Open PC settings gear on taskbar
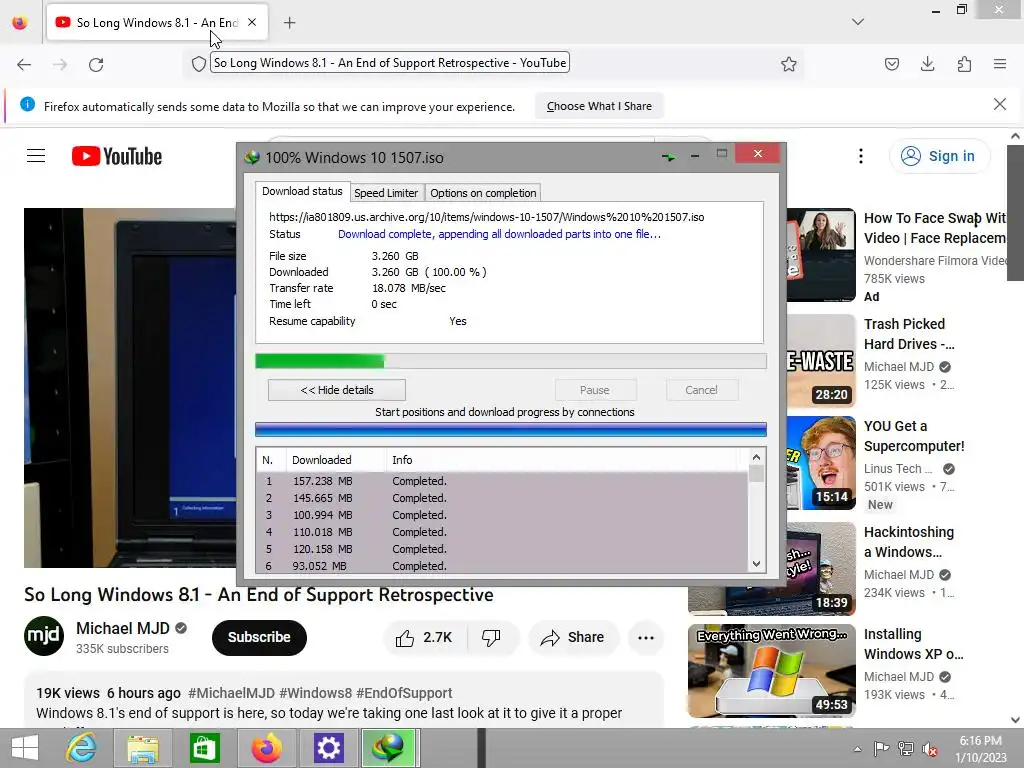The image size is (1024, 768). (328, 748)
